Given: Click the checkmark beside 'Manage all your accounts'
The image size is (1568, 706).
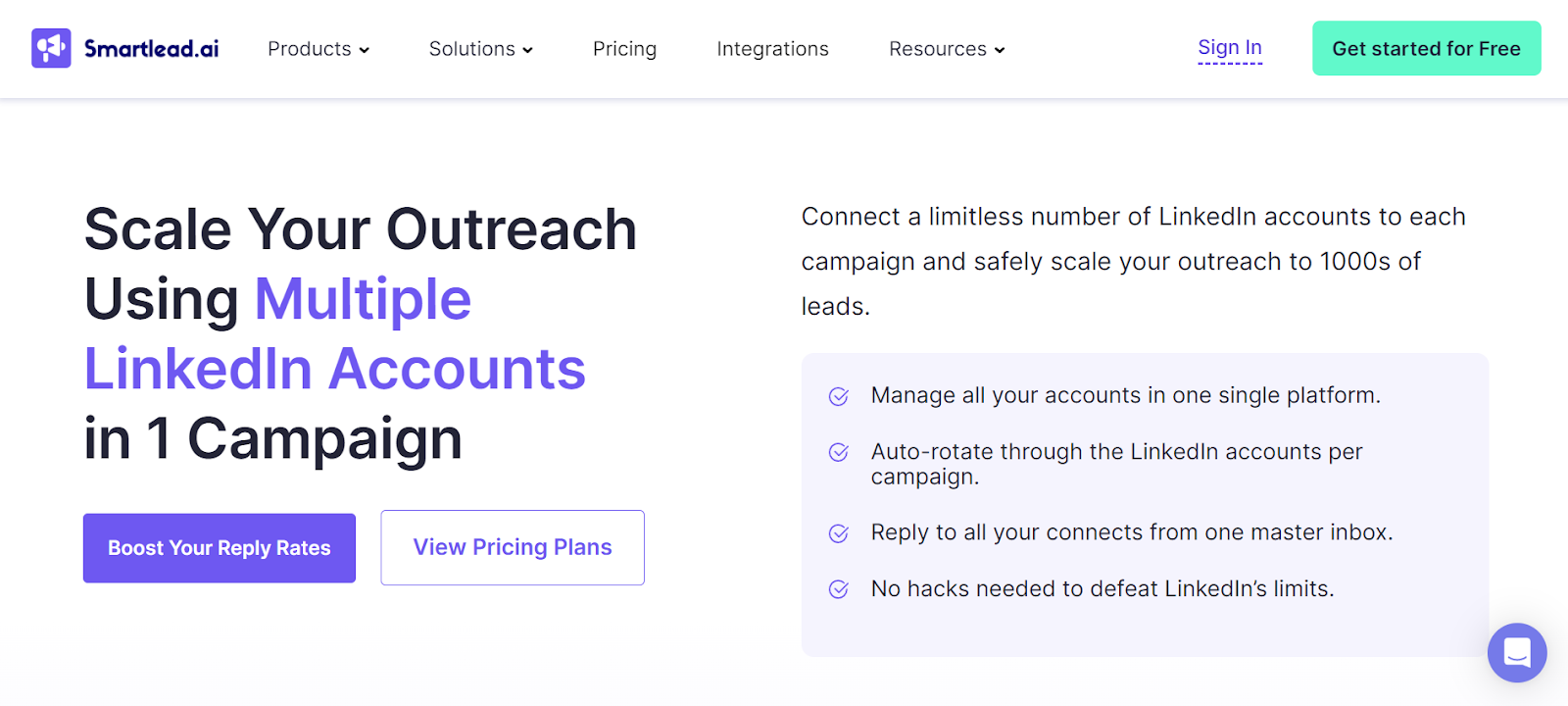Looking at the screenshot, I should tap(838, 396).
